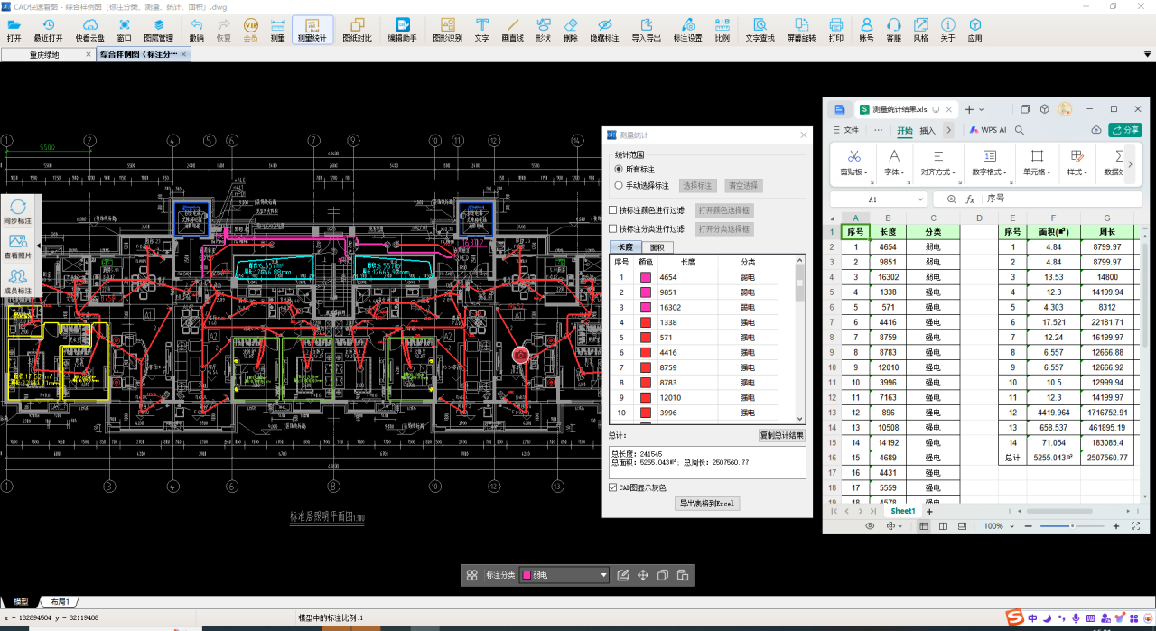This screenshot has height=631, width=1156.
Task: Click the pink color swatch in row 1
Action: tap(645, 278)
